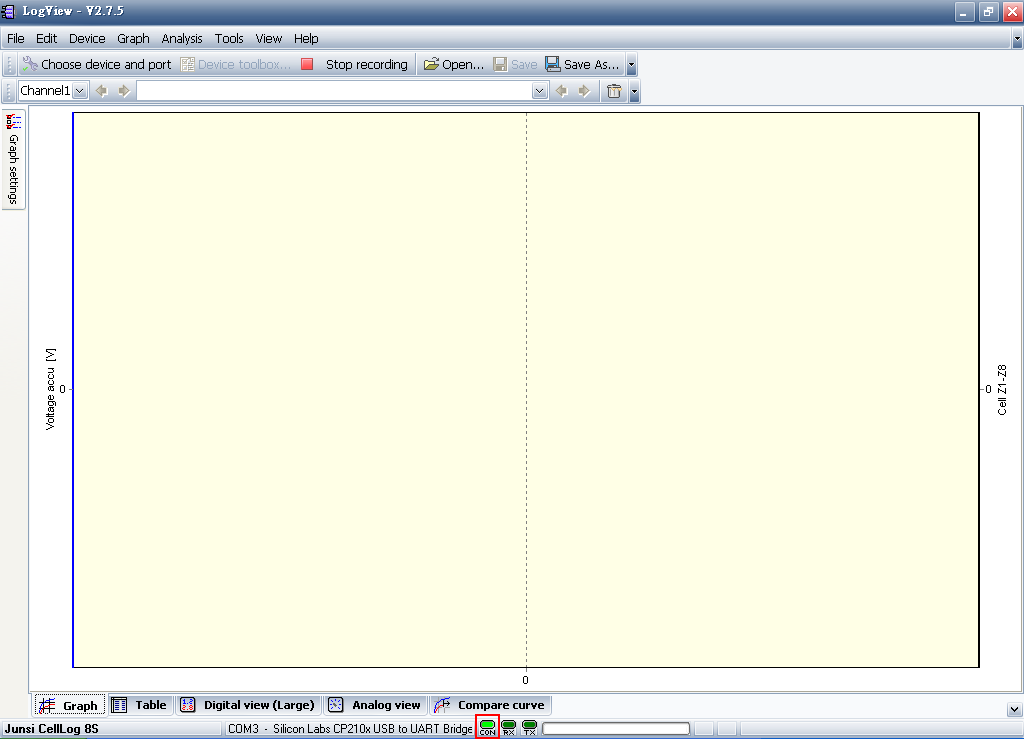The height and width of the screenshot is (739, 1024).
Task: Open the wide empty combo box dropdown
Action: point(539,91)
